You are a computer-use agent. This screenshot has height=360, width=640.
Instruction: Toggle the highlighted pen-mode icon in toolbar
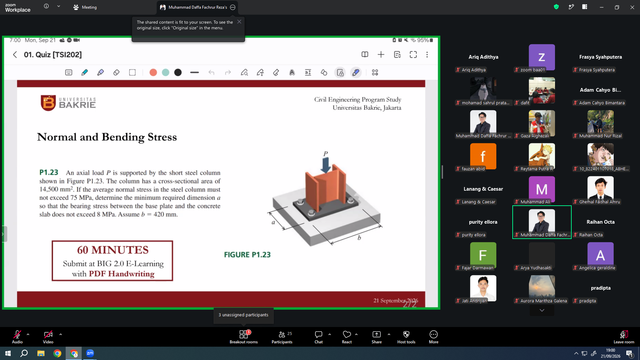(356, 73)
